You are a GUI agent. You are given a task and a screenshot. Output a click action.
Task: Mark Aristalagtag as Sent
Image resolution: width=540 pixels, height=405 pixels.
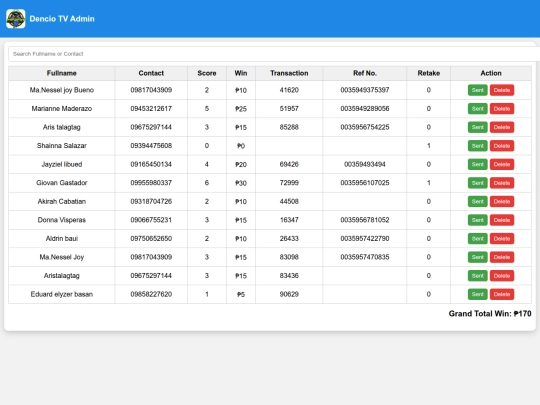coord(477,276)
